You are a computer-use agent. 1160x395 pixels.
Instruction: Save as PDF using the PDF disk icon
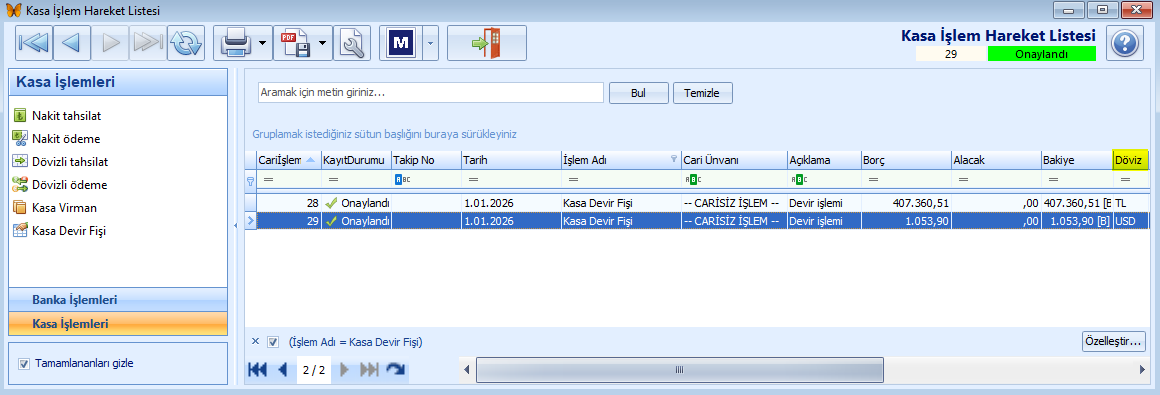point(296,44)
